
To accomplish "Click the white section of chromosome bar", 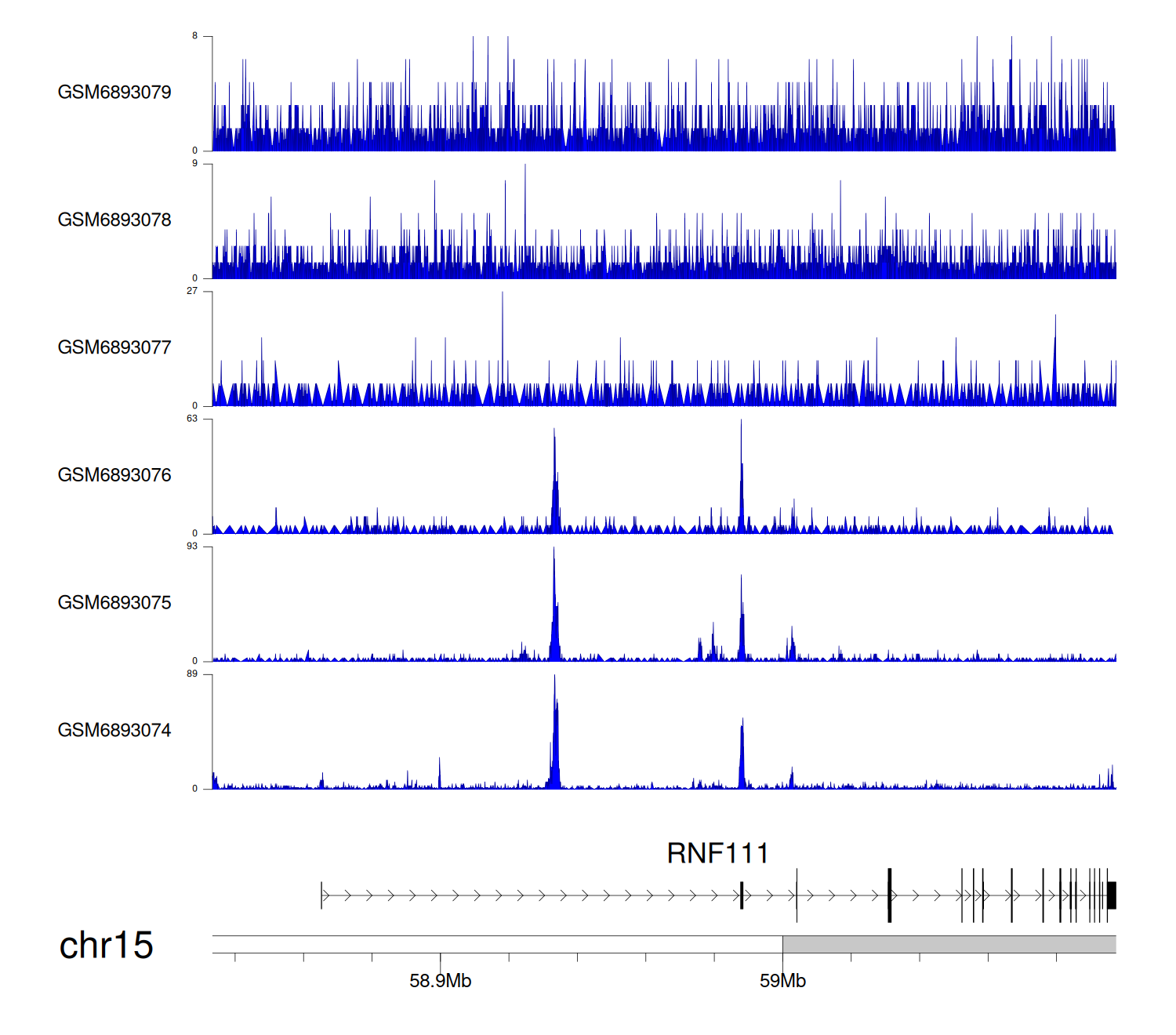I will coord(497,944).
